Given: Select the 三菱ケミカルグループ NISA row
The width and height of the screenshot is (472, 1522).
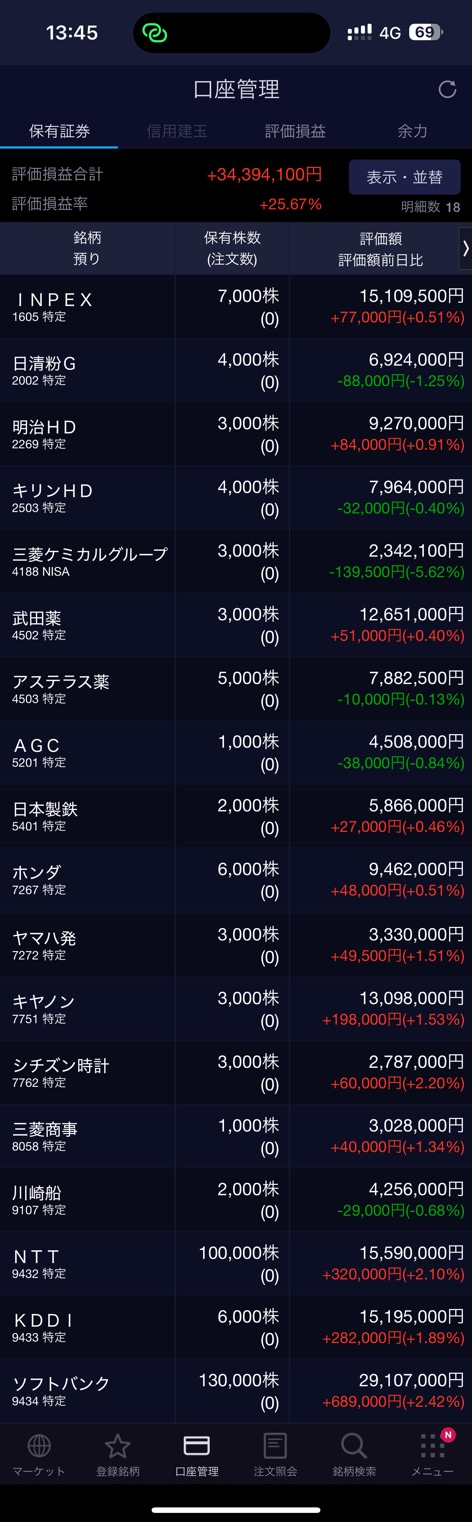Looking at the screenshot, I should [x=236, y=561].
